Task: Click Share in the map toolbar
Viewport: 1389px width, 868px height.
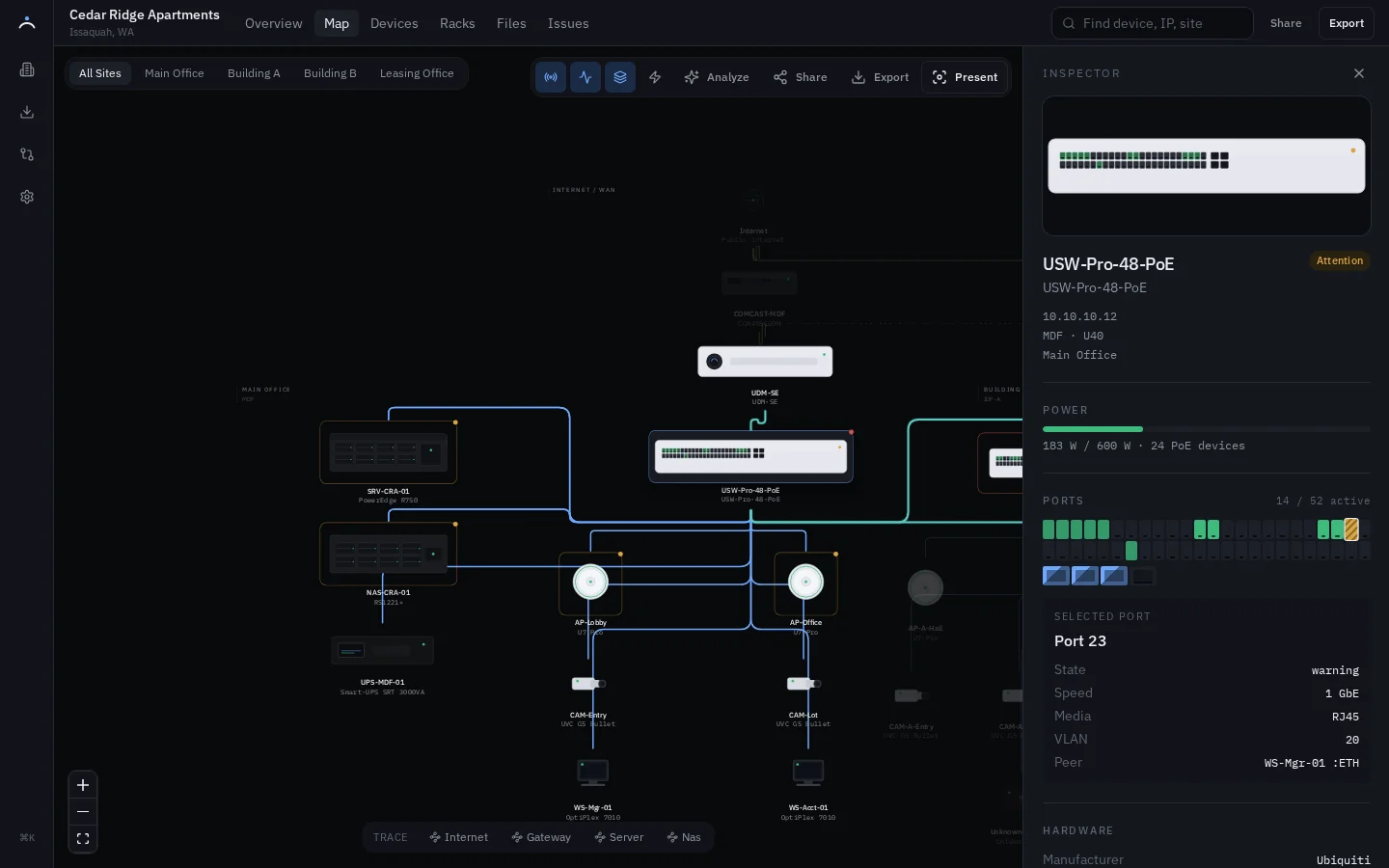Action: [801, 77]
